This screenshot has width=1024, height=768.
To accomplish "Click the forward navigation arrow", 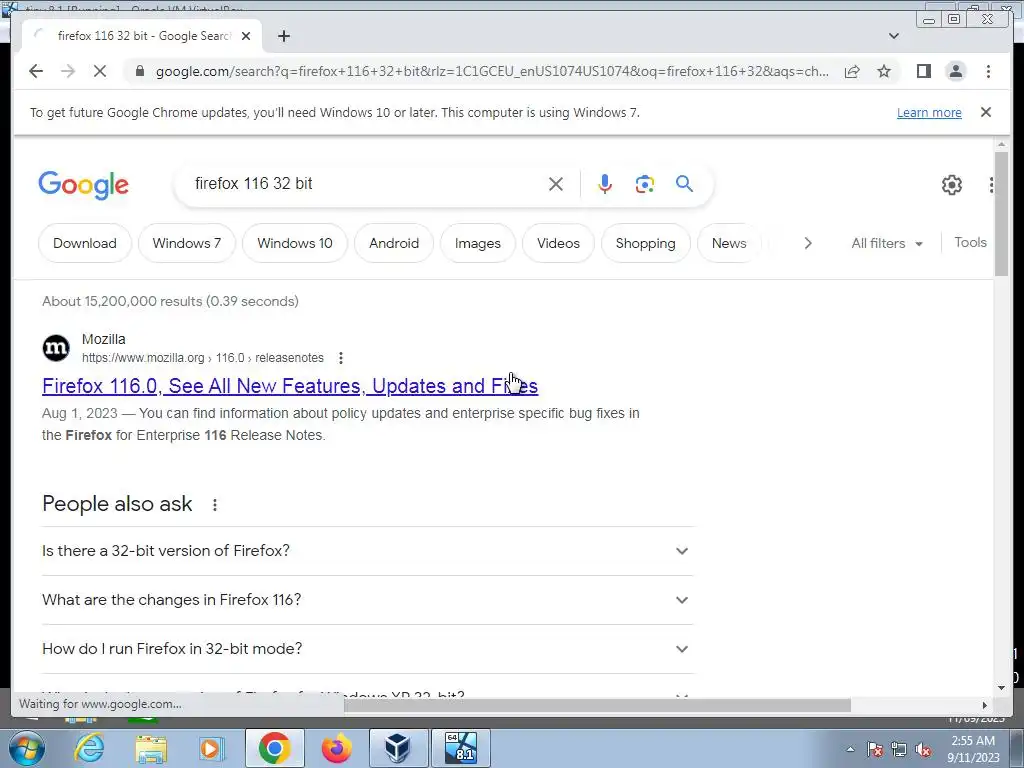I will pyautogui.click(x=68, y=71).
